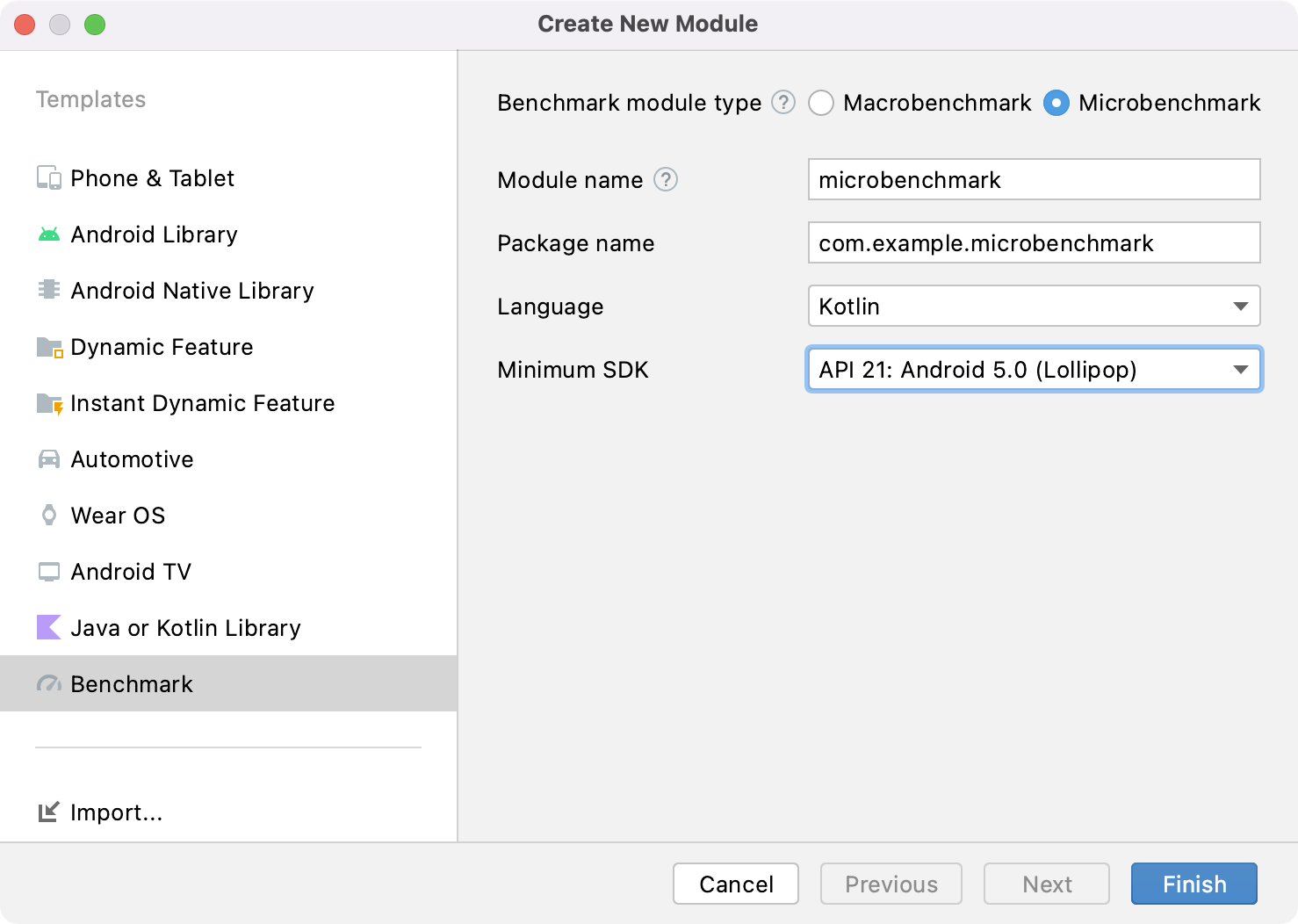The height and width of the screenshot is (924, 1298).
Task: Select the Android Library robot icon
Action: pyautogui.click(x=49, y=235)
